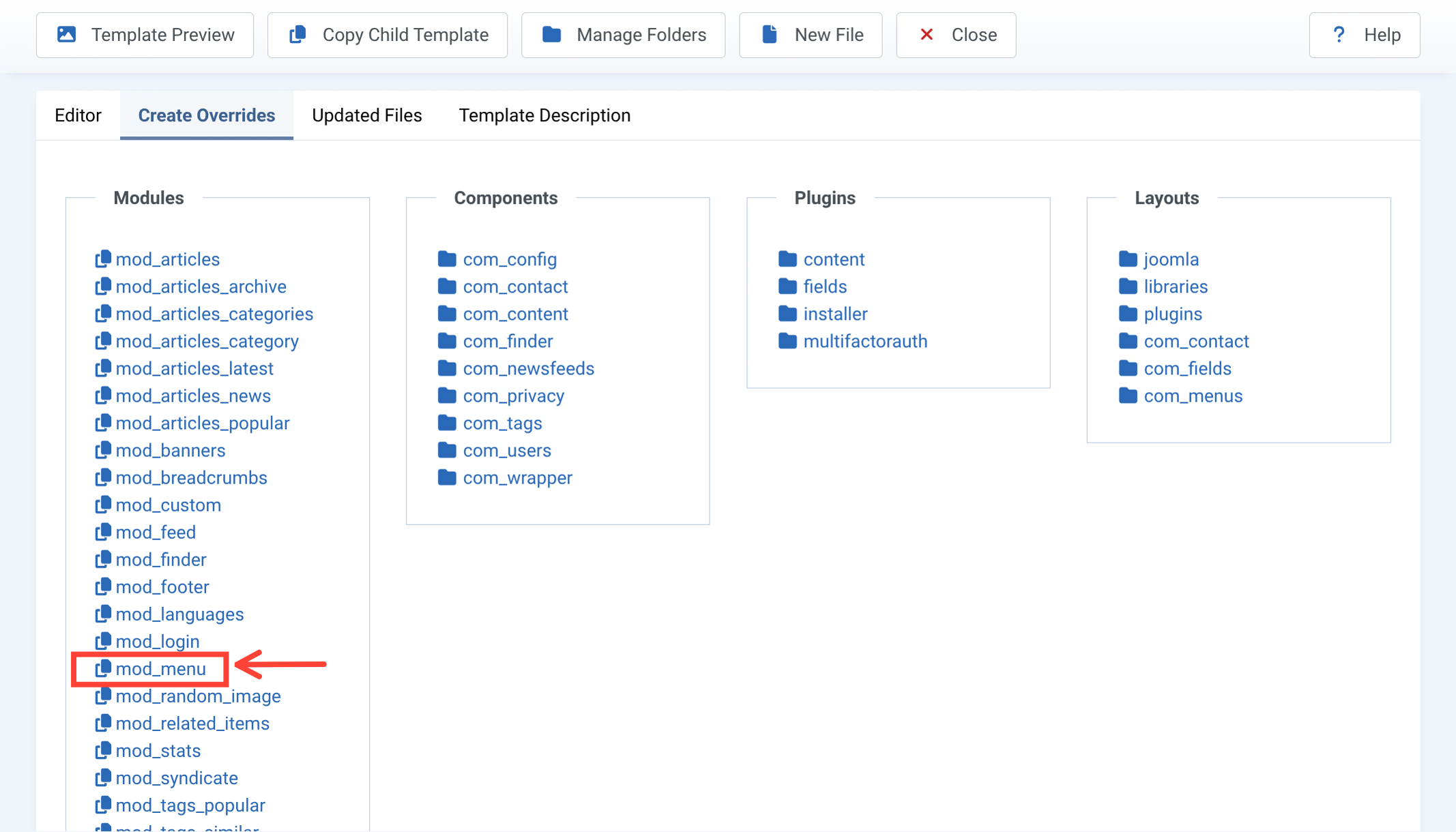Select the multifactorauth plugin override
The width and height of the screenshot is (1456, 832).
pyautogui.click(x=865, y=341)
